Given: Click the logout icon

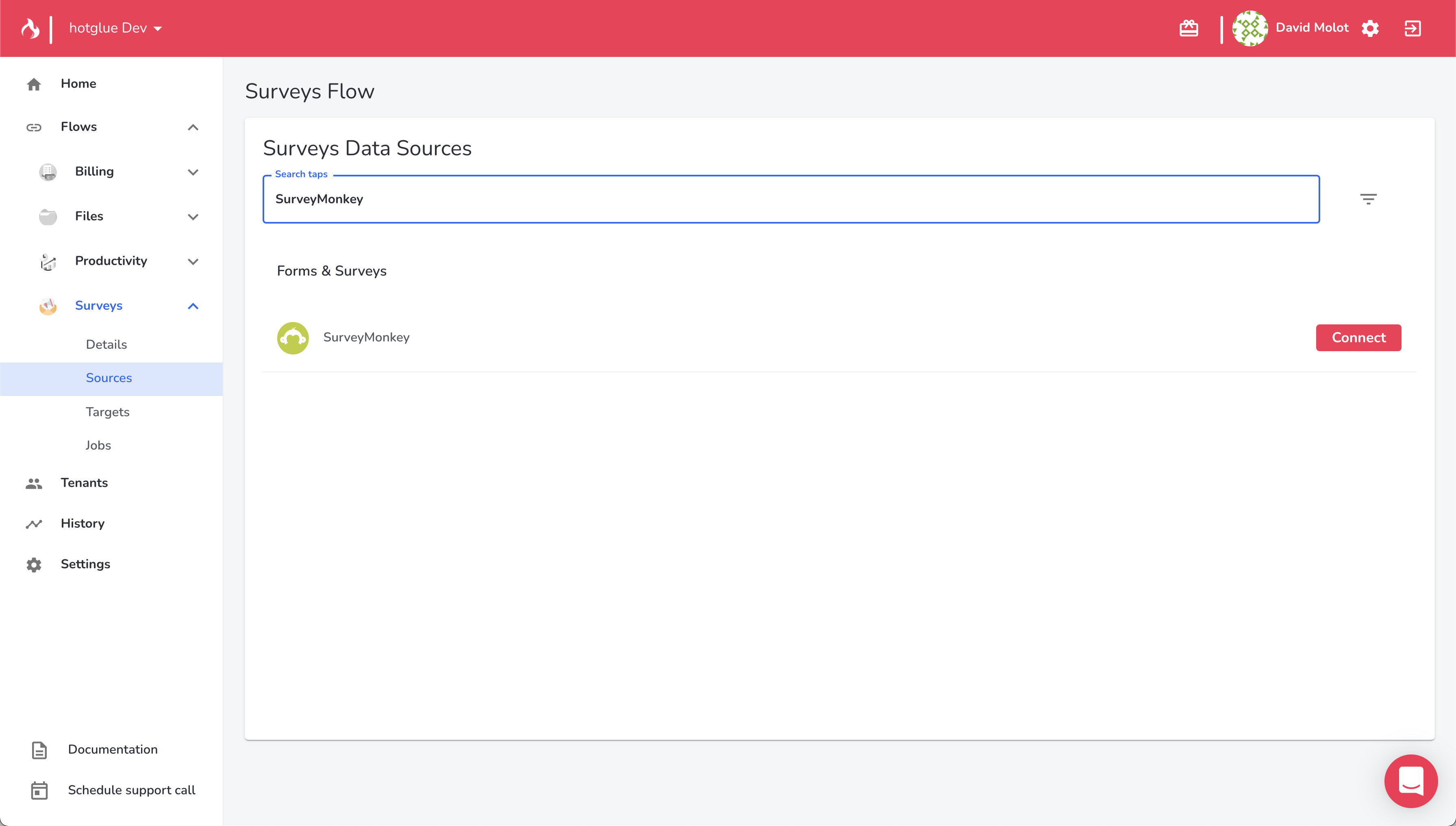Looking at the screenshot, I should (1413, 28).
